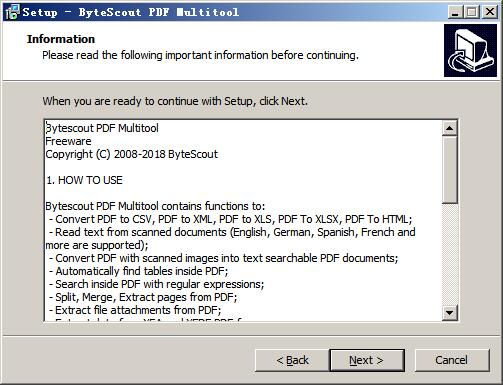This screenshot has height=385, width=503.
Task: Click the '1. HOW TO USE' heading text
Action: click(x=84, y=180)
